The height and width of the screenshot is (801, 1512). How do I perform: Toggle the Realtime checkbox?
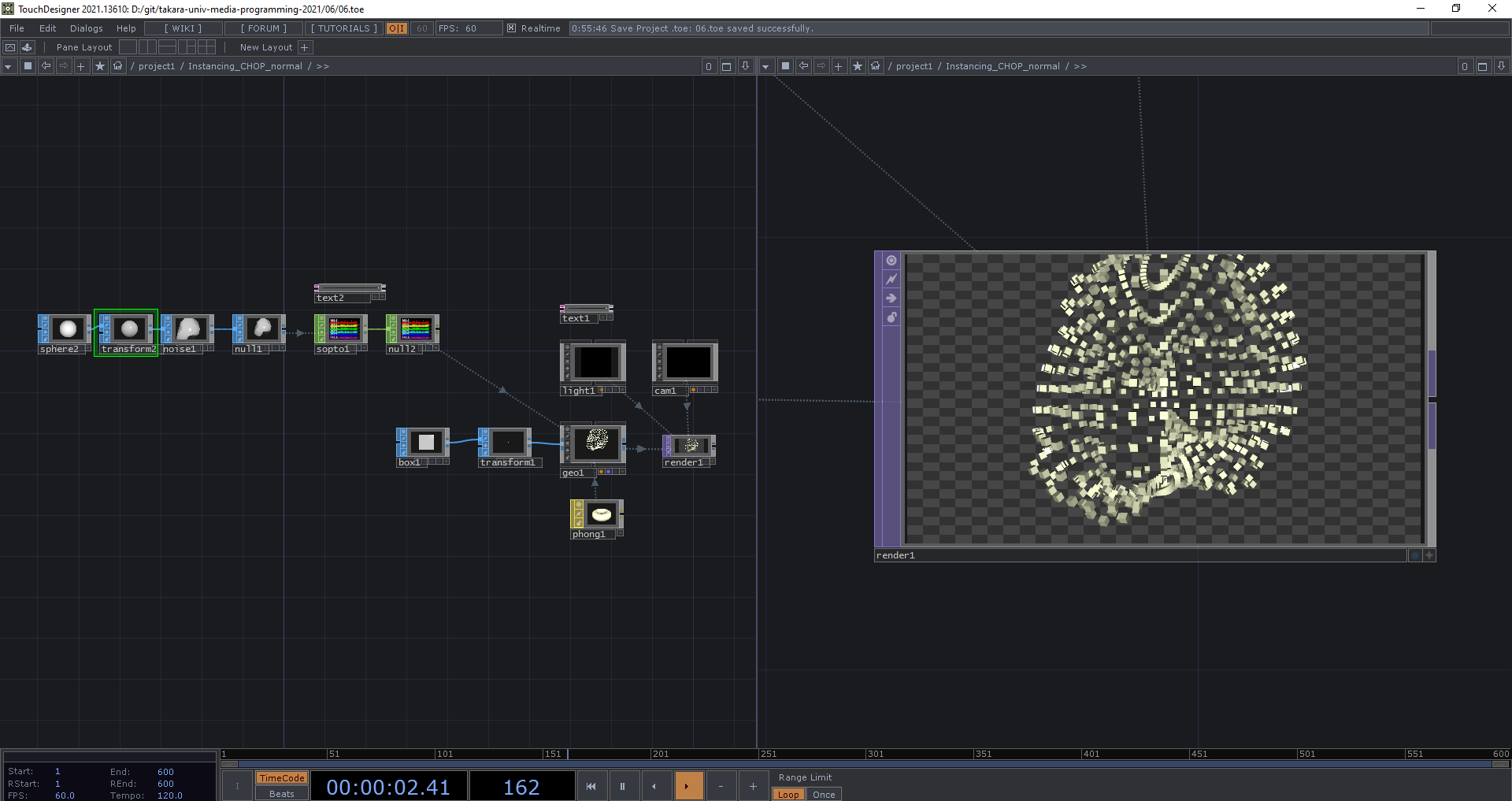click(x=511, y=28)
